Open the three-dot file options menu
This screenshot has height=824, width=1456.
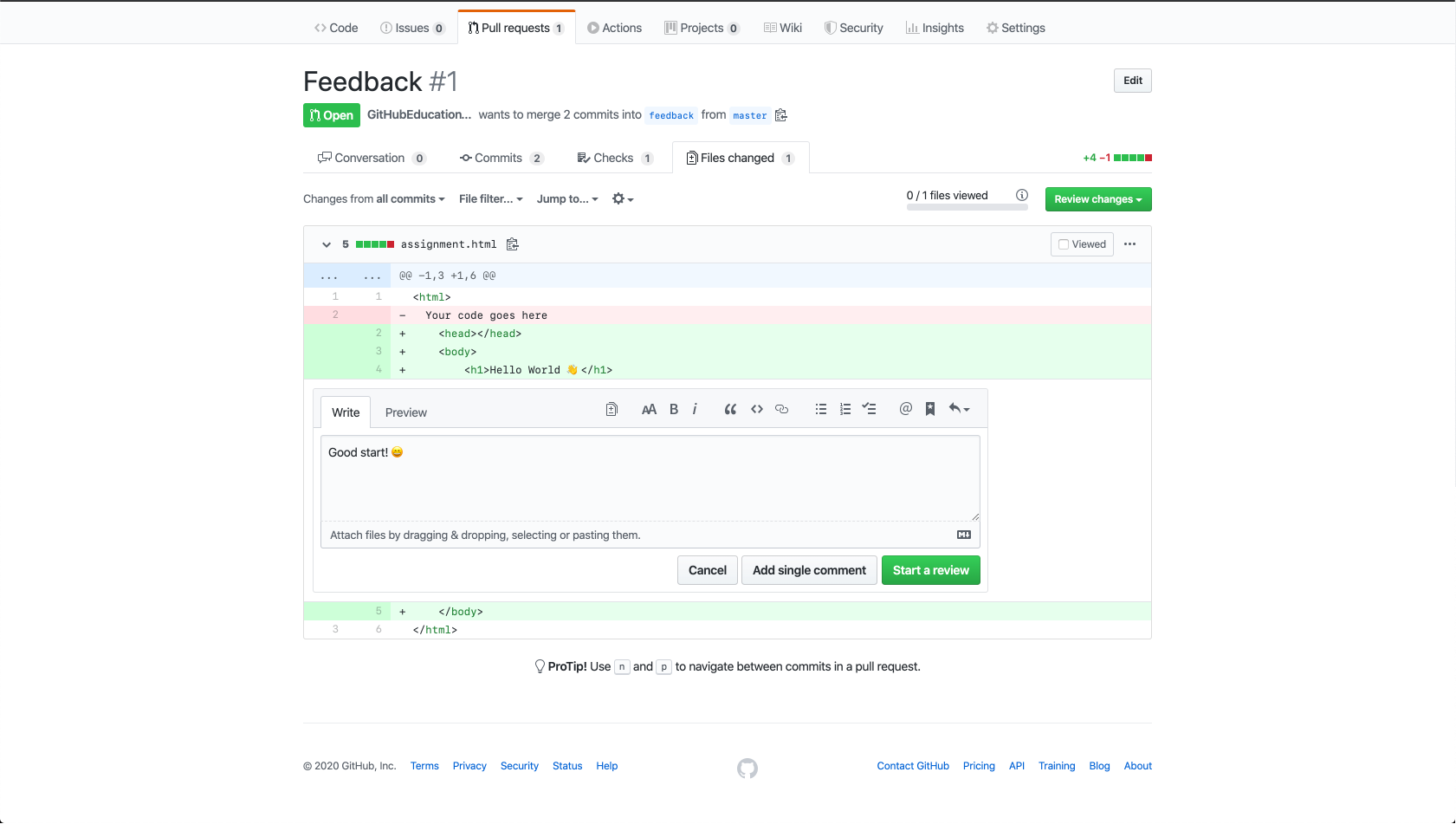tap(1129, 244)
